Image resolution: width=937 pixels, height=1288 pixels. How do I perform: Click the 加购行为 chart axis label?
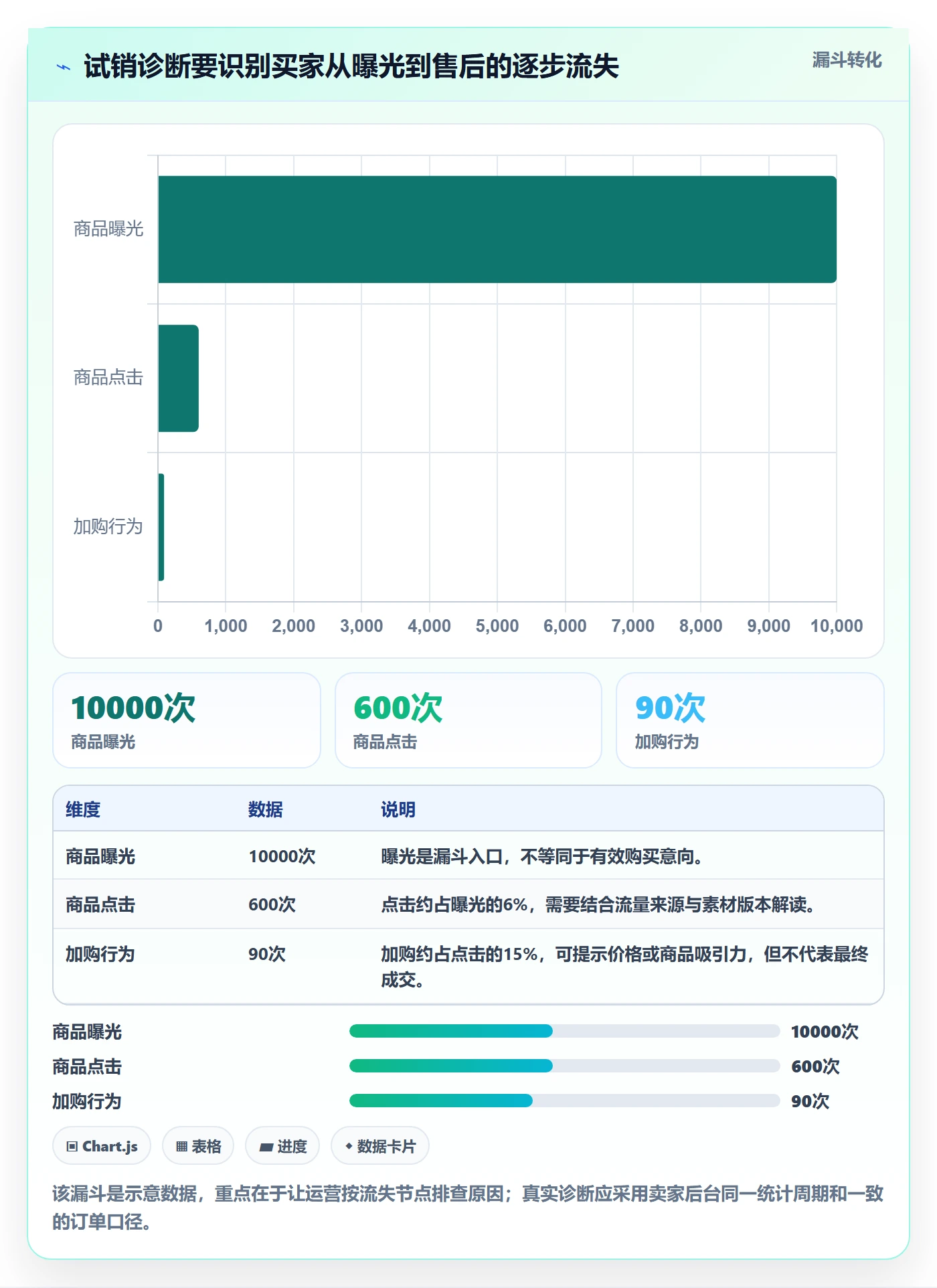tap(108, 527)
